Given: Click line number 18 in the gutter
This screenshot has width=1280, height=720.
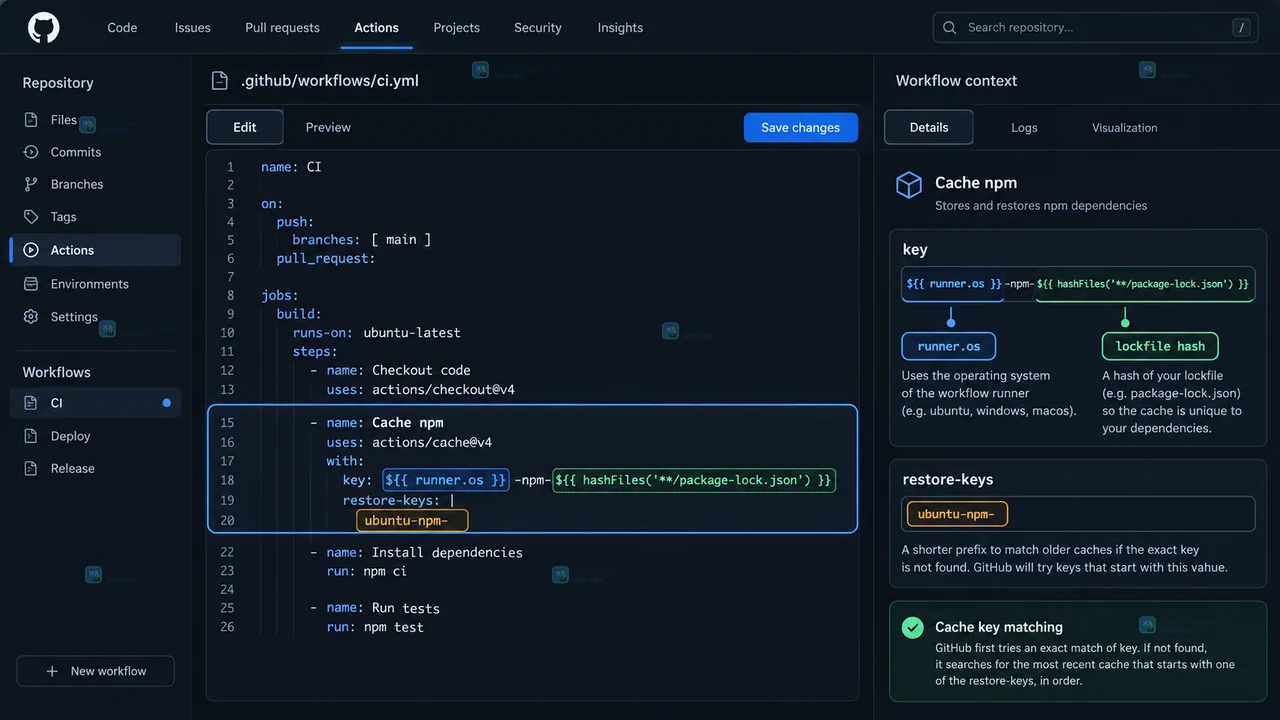Looking at the screenshot, I should coord(227,480).
